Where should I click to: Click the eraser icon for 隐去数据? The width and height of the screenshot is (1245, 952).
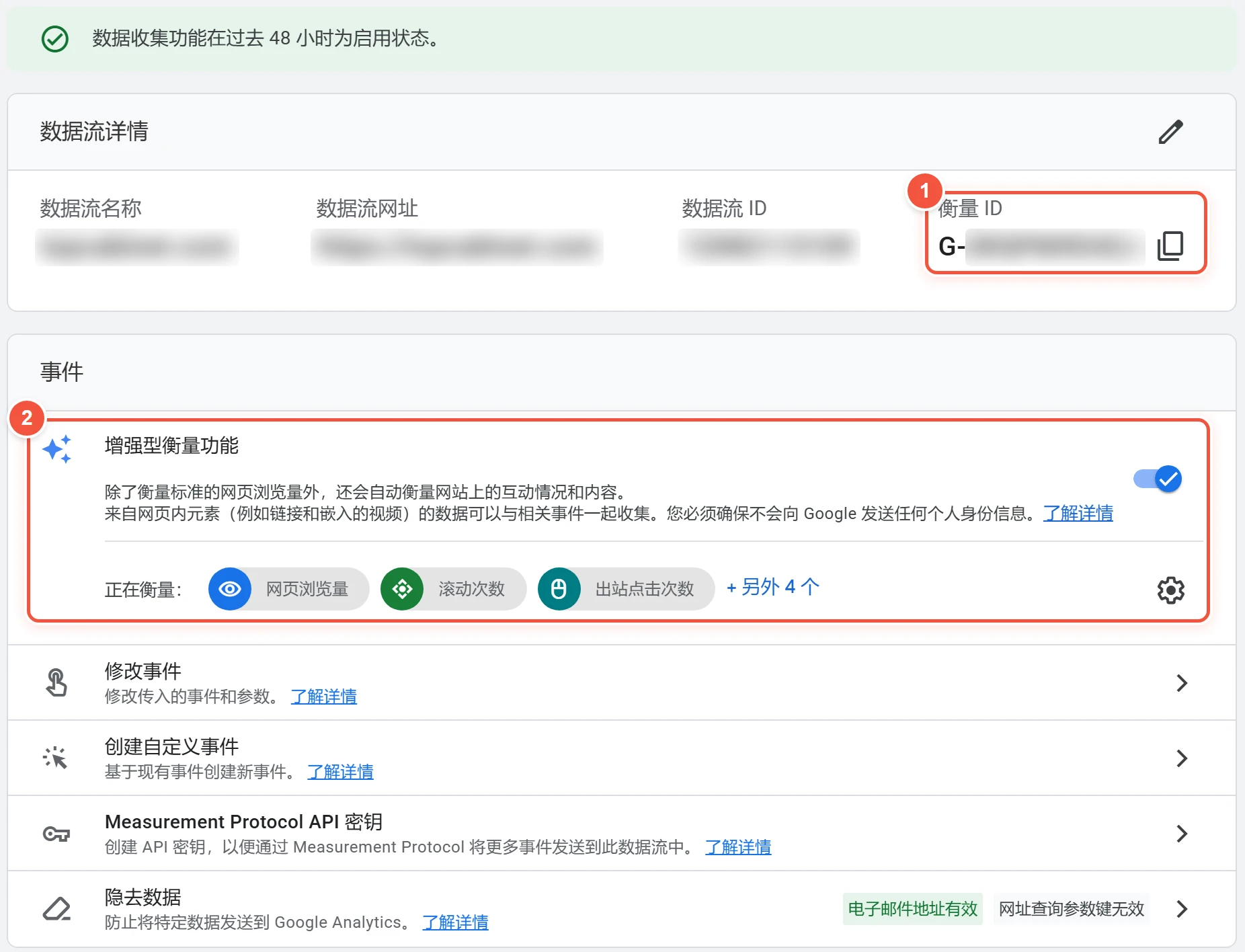tap(56, 908)
